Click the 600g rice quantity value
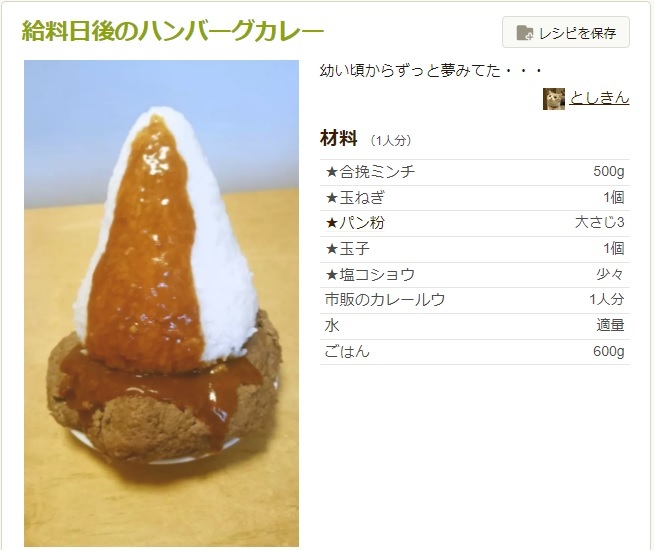This screenshot has width=654, height=550. coord(609,352)
